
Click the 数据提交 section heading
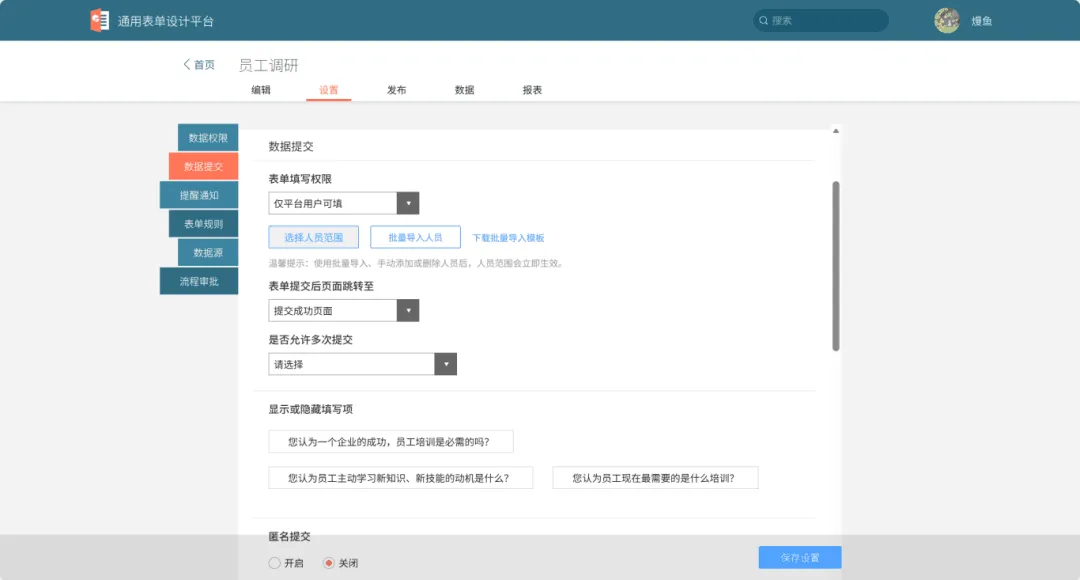pos(291,146)
